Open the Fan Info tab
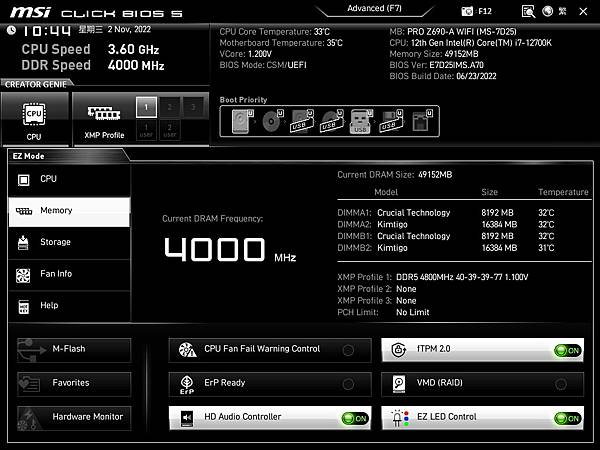The image size is (600, 450). pos(69,274)
